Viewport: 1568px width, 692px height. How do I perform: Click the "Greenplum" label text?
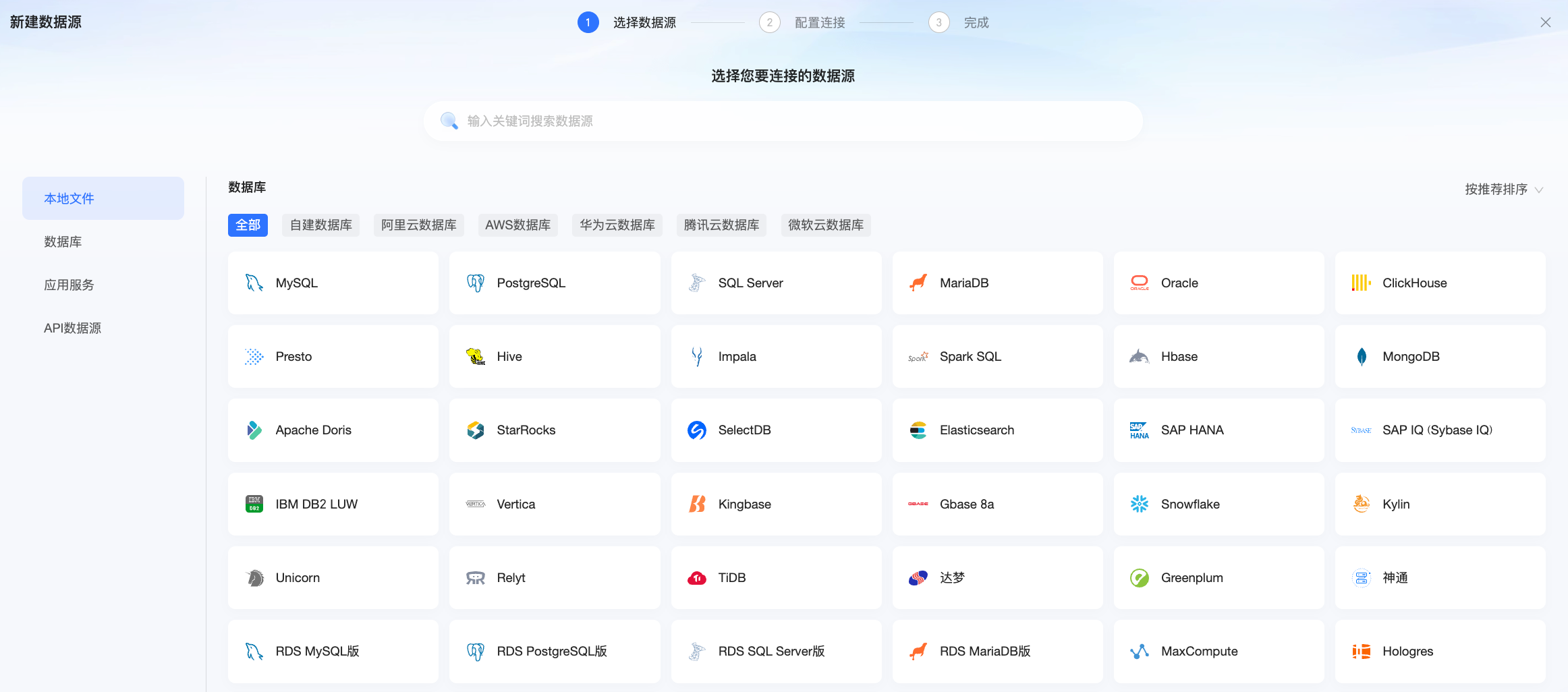tap(1192, 578)
